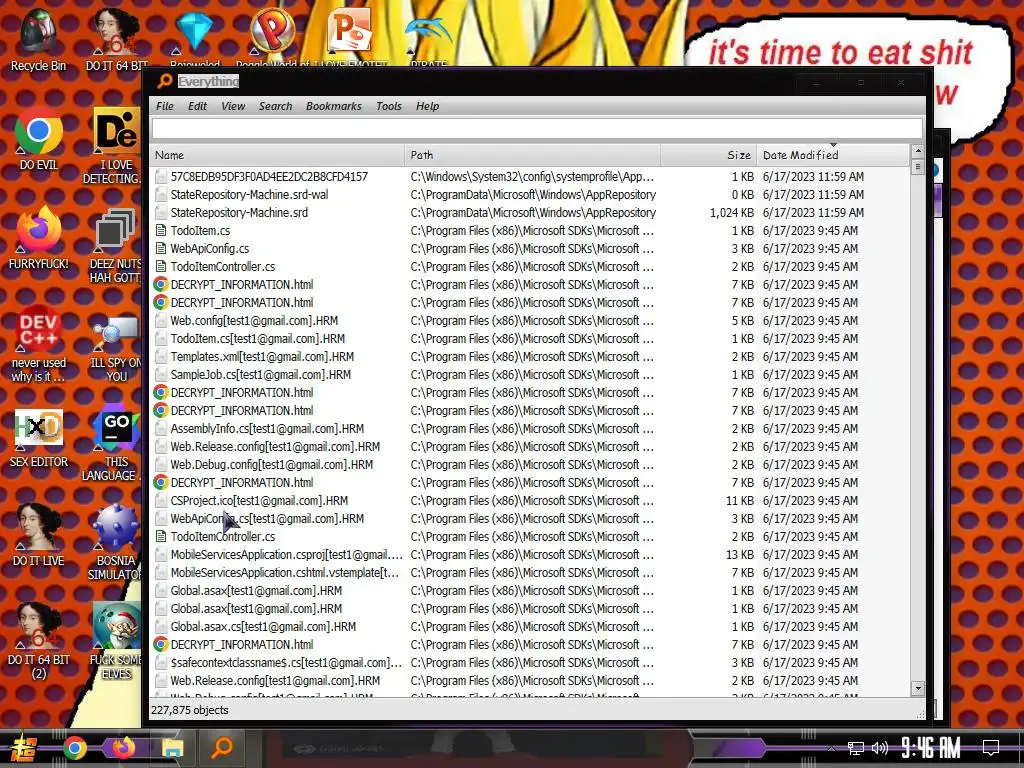Select file 57C8EDB95DF3F0AD4EE2DC2B8CFD4157
Viewport: 1024px width, 768px height.
530,176
